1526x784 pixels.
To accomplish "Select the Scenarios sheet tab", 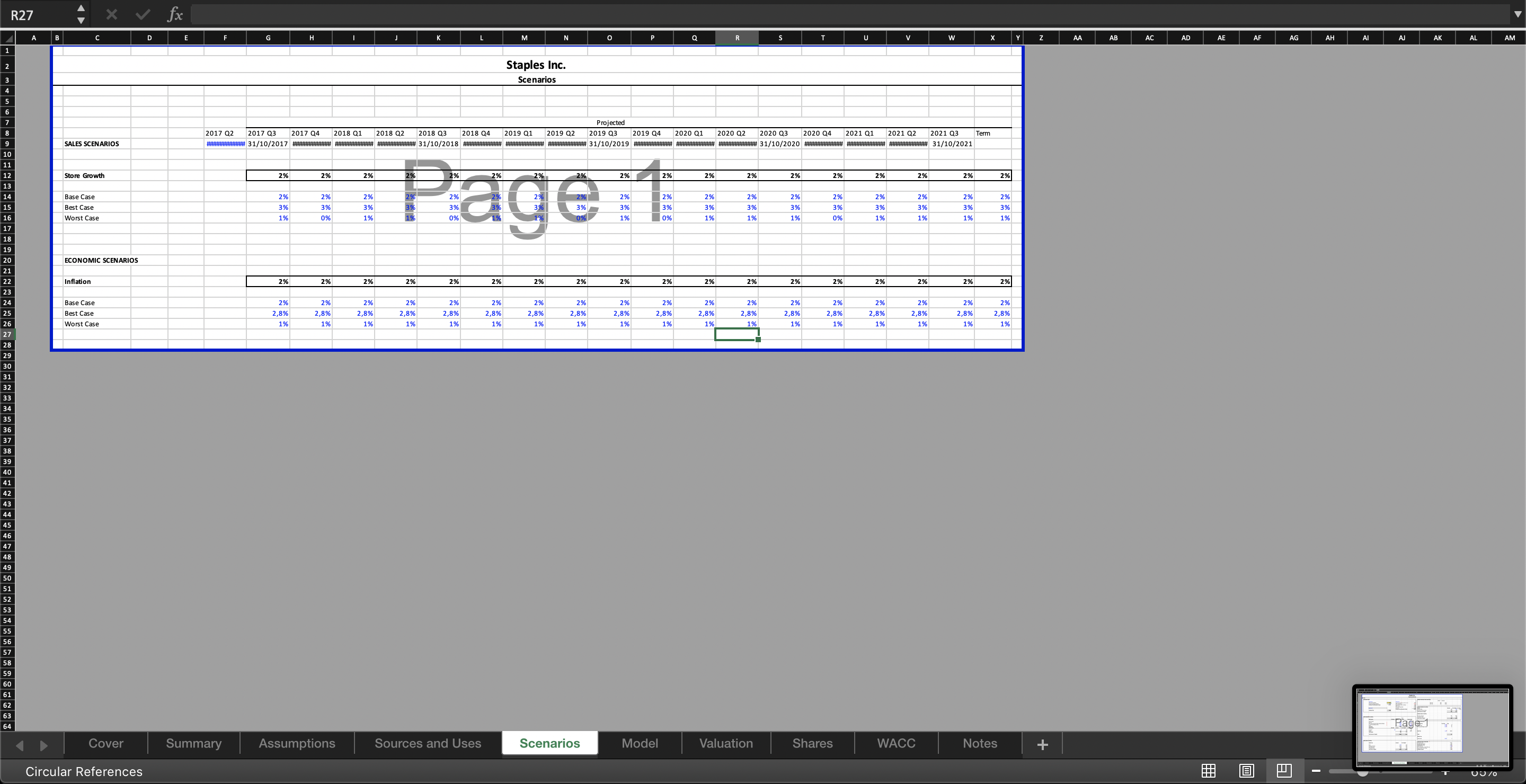I will click(x=550, y=744).
